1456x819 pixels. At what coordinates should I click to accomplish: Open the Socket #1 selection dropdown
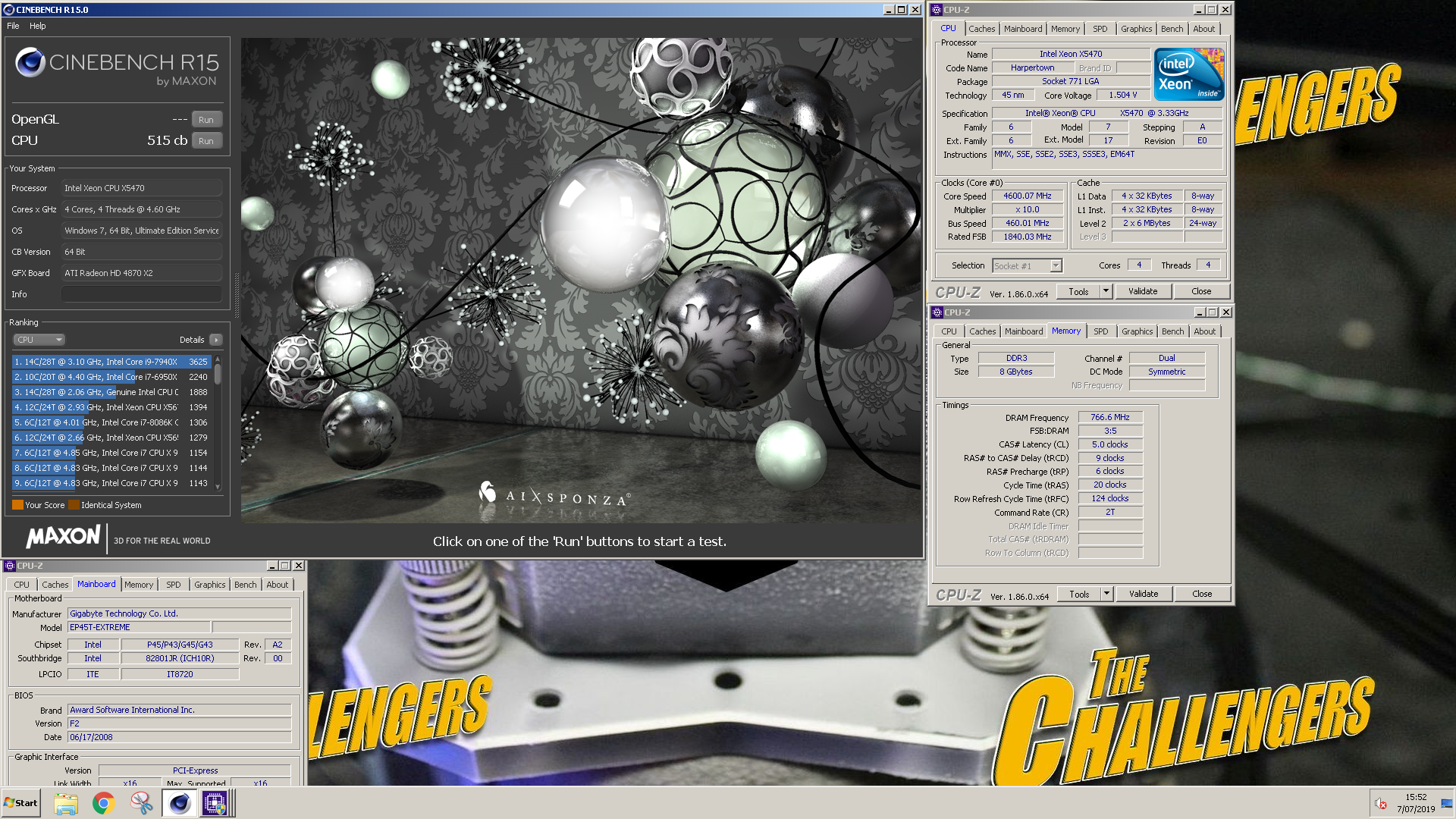point(1028,265)
